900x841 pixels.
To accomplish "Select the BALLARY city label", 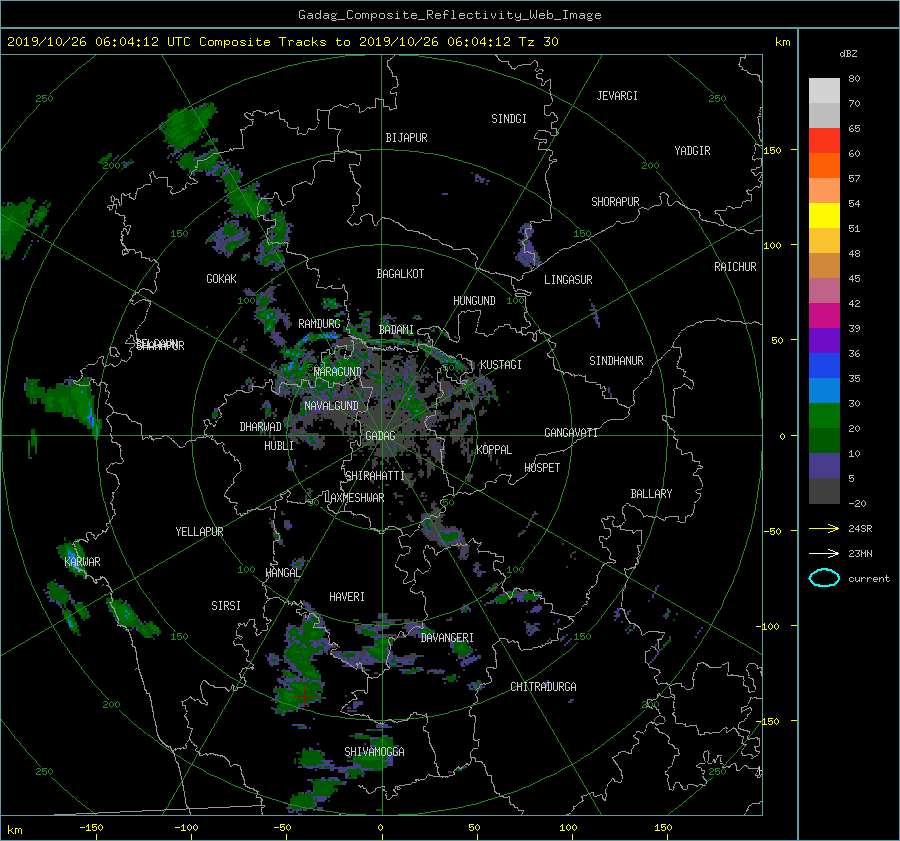I will (651, 494).
